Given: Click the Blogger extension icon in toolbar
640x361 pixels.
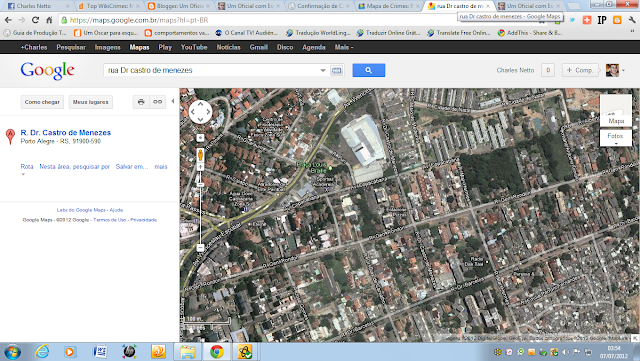Looking at the screenshot, I should 617,20.
